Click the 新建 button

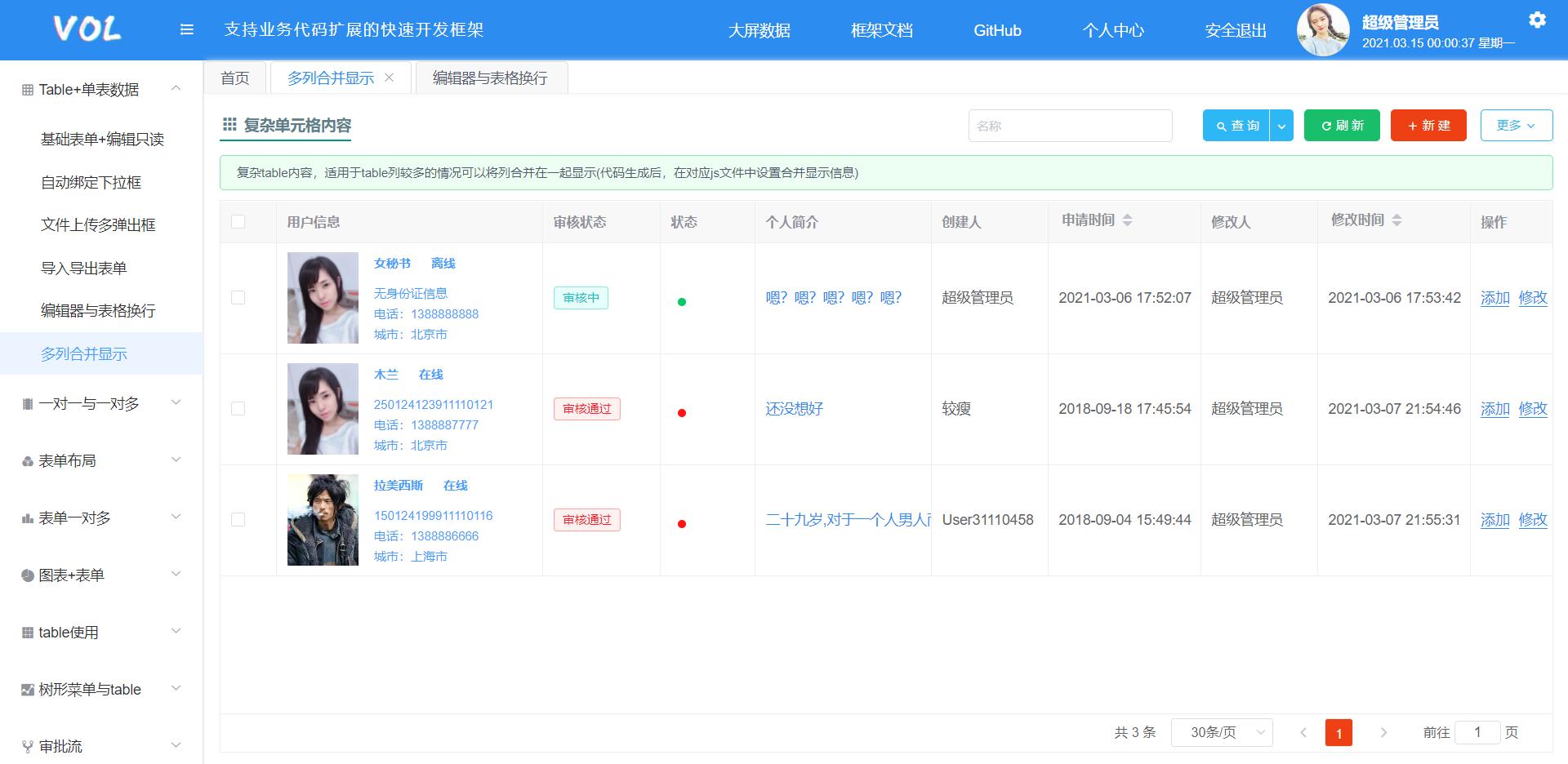click(1428, 126)
